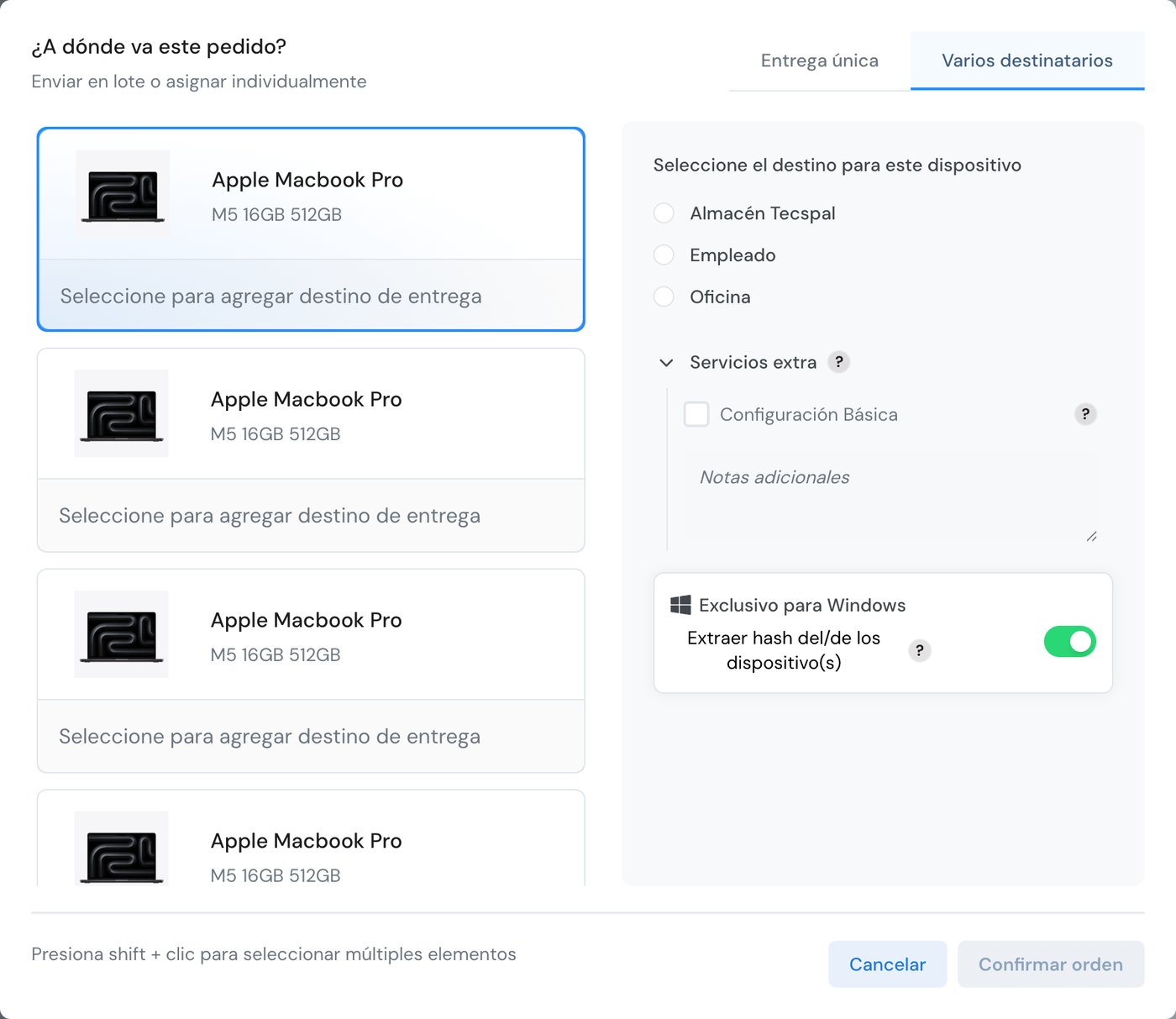The height and width of the screenshot is (1019, 1176).
Task: Click the Exclusivo para Windows label
Action: pyautogui.click(x=802, y=605)
